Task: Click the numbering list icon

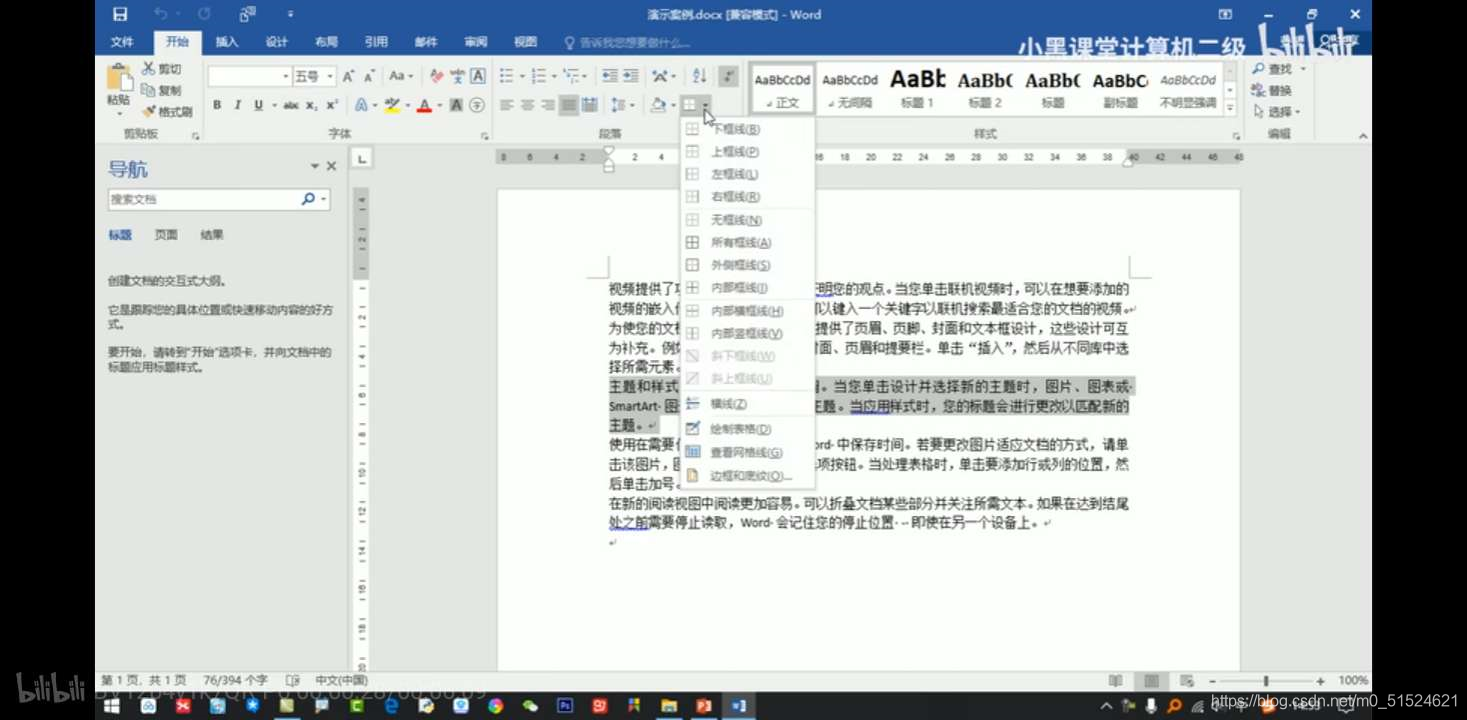Action: coord(538,76)
